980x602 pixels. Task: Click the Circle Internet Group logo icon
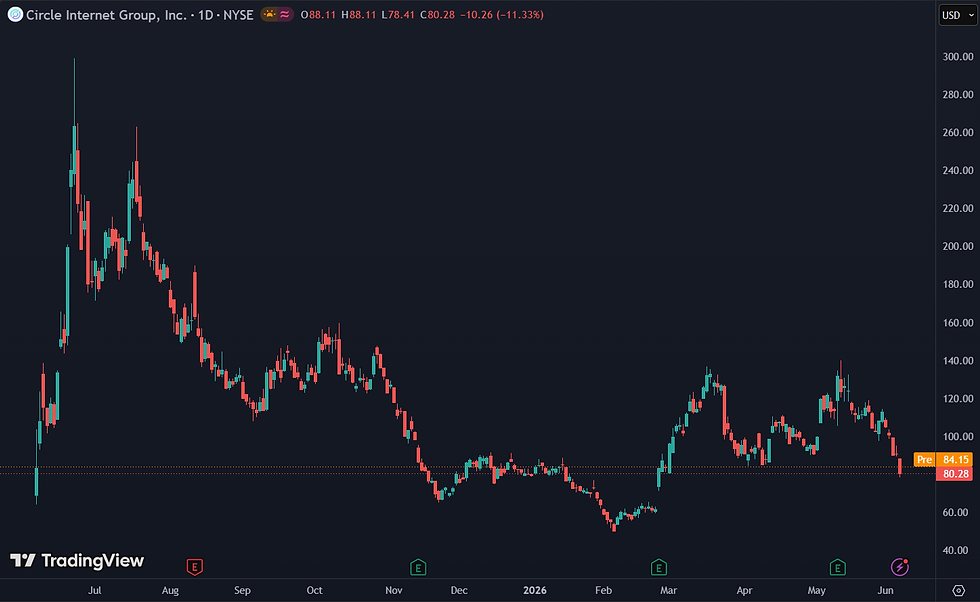(15, 14)
